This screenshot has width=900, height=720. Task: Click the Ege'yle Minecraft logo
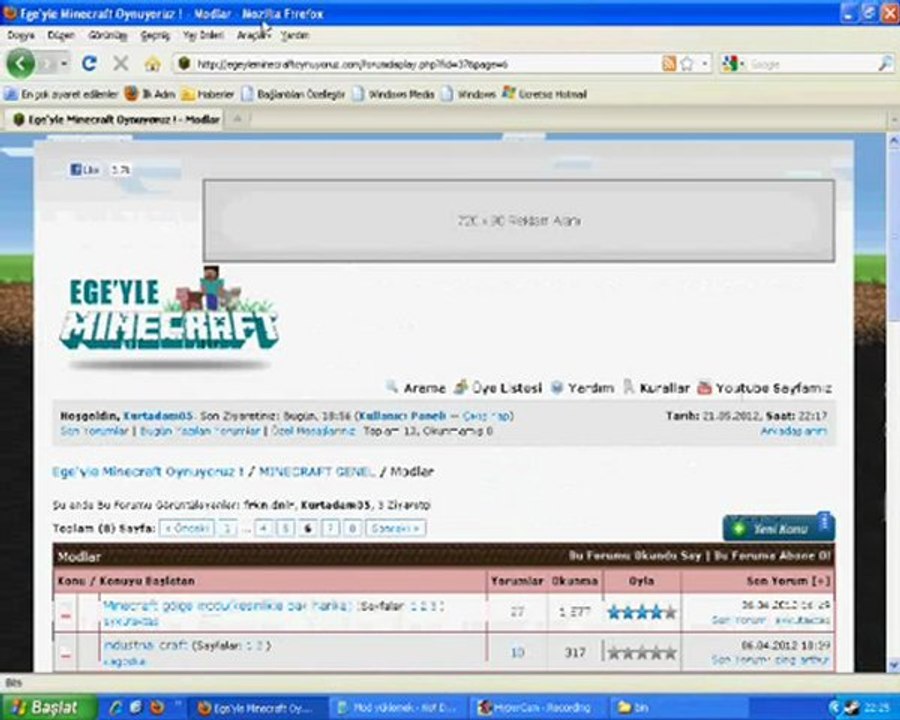point(169,316)
